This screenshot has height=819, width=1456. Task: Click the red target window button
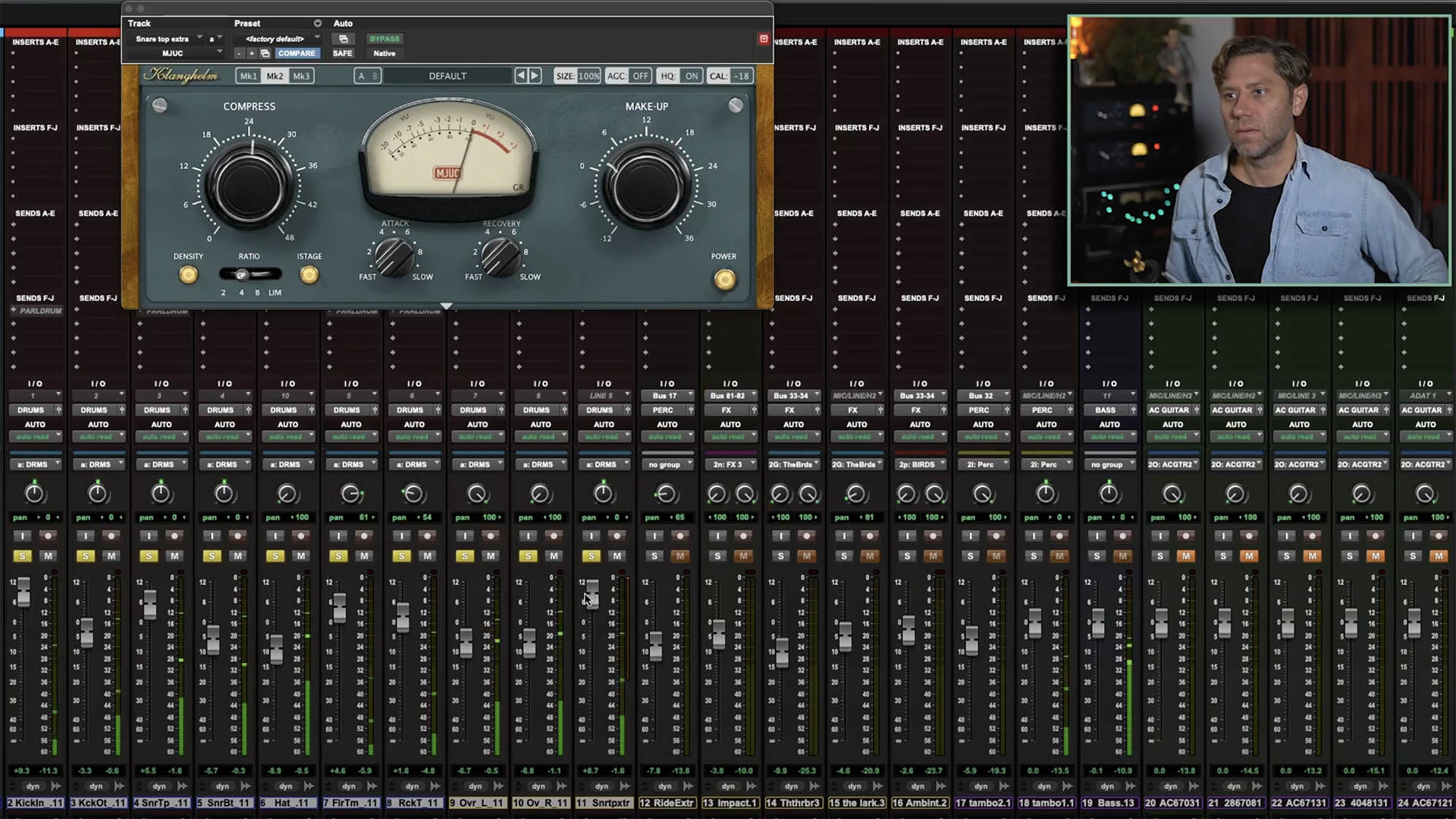pyautogui.click(x=764, y=39)
